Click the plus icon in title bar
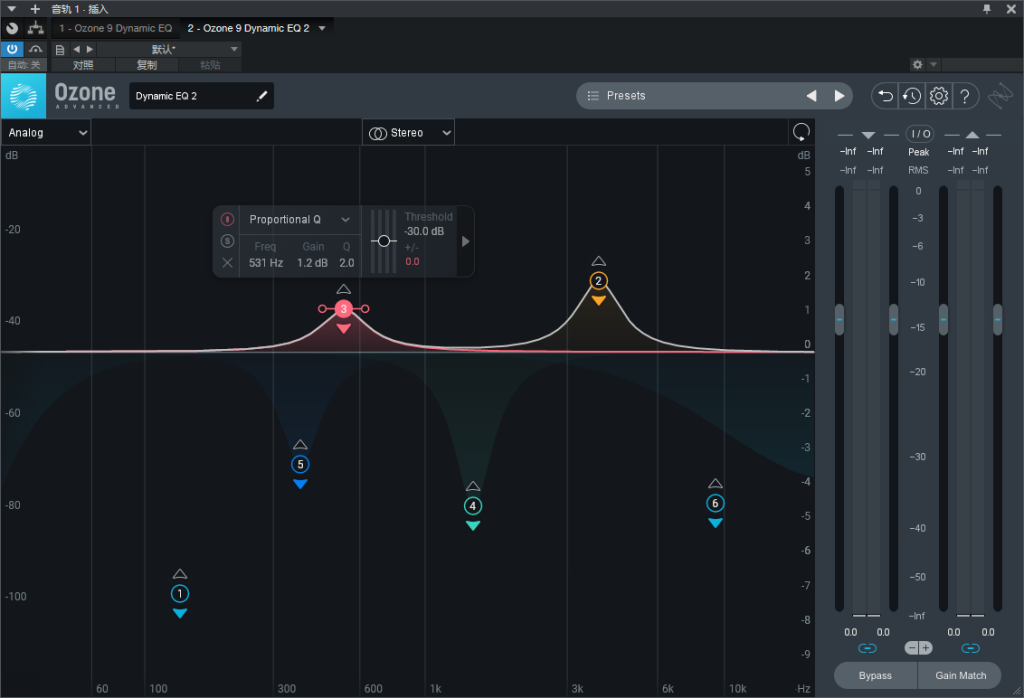 (35, 9)
